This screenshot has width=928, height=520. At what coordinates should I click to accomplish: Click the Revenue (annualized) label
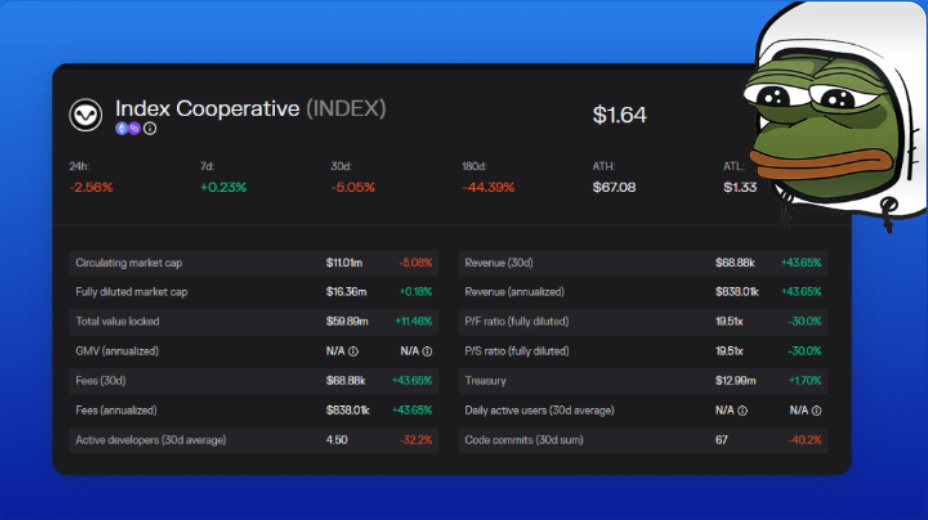point(514,292)
